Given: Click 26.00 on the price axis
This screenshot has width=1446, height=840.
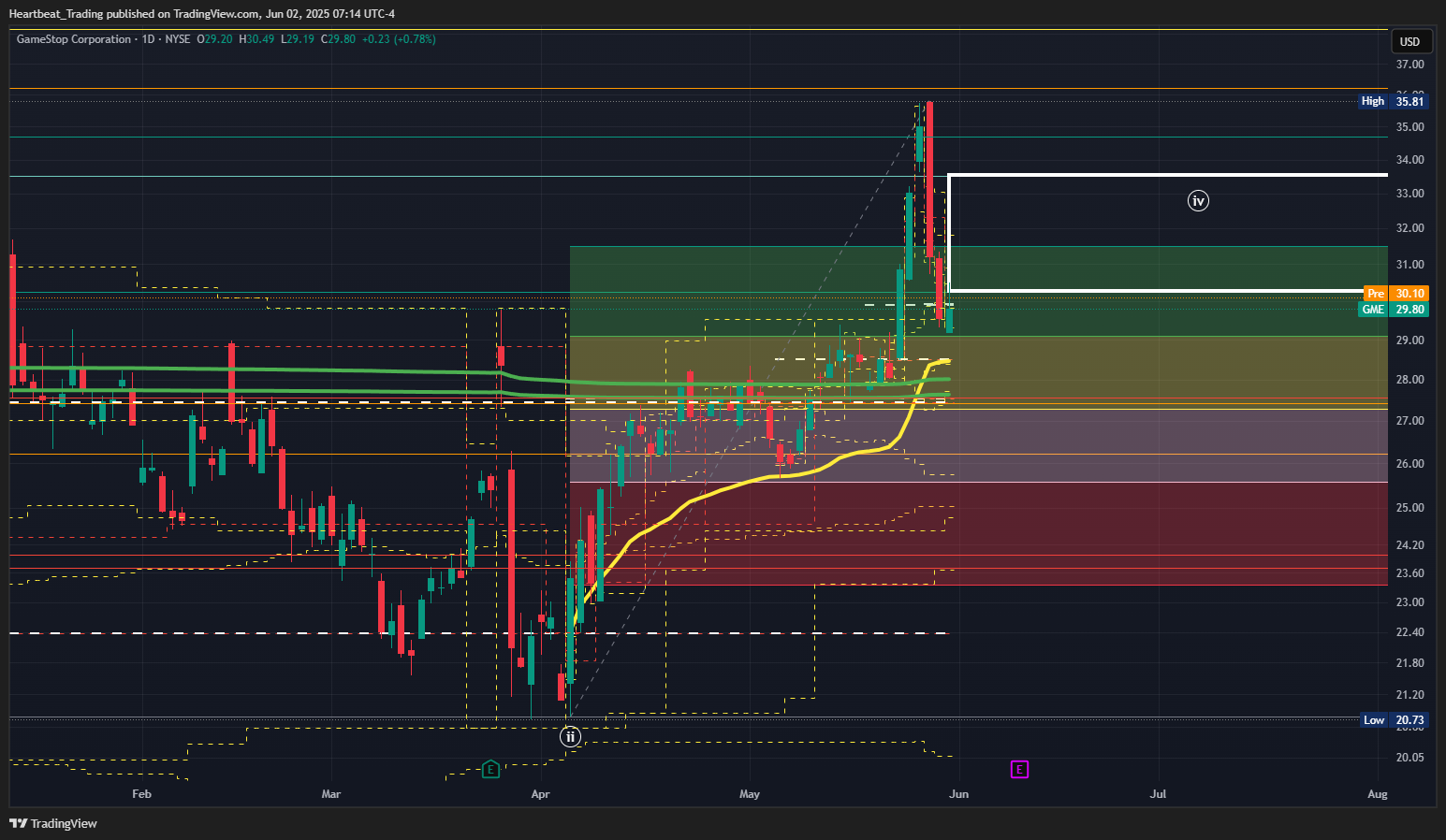Looking at the screenshot, I should point(1410,464).
